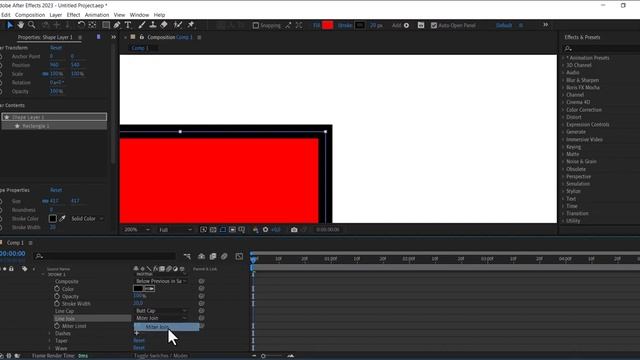640x360 pixels.
Task: Click the frame blending icon in timeline
Action: click(x=213, y=256)
